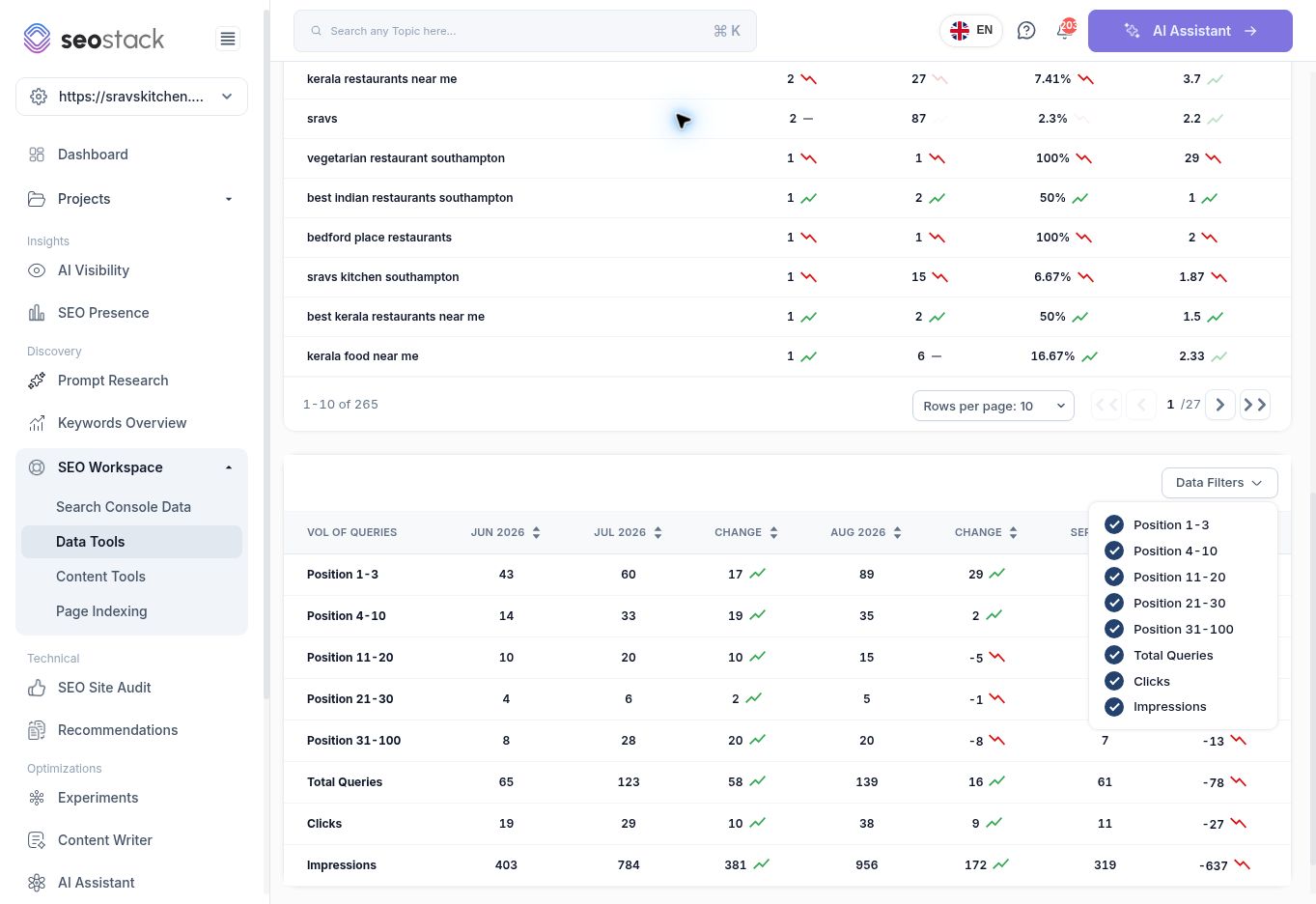The width and height of the screenshot is (1316, 904).
Task: Click the Experiments atom icon
Action: pos(37,798)
